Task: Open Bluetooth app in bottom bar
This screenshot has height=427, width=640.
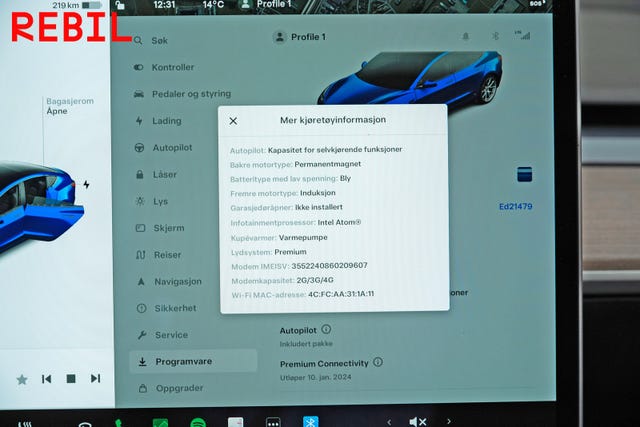Action: pyautogui.click(x=311, y=421)
